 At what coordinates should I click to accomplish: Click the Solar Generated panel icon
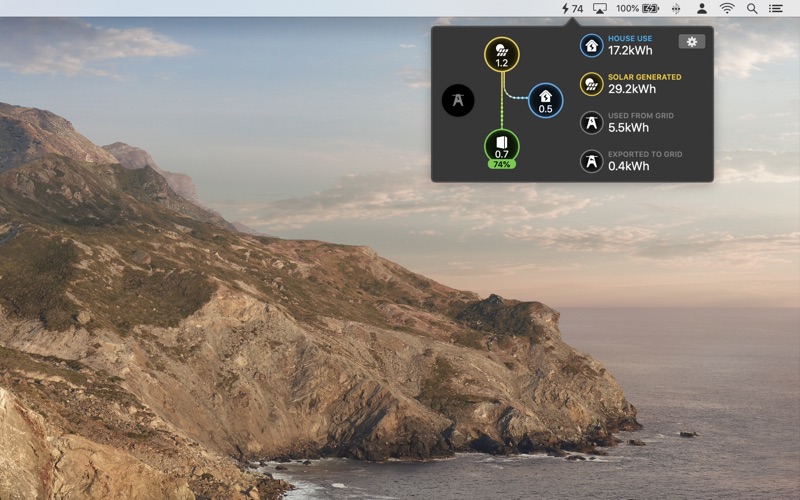click(x=591, y=84)
